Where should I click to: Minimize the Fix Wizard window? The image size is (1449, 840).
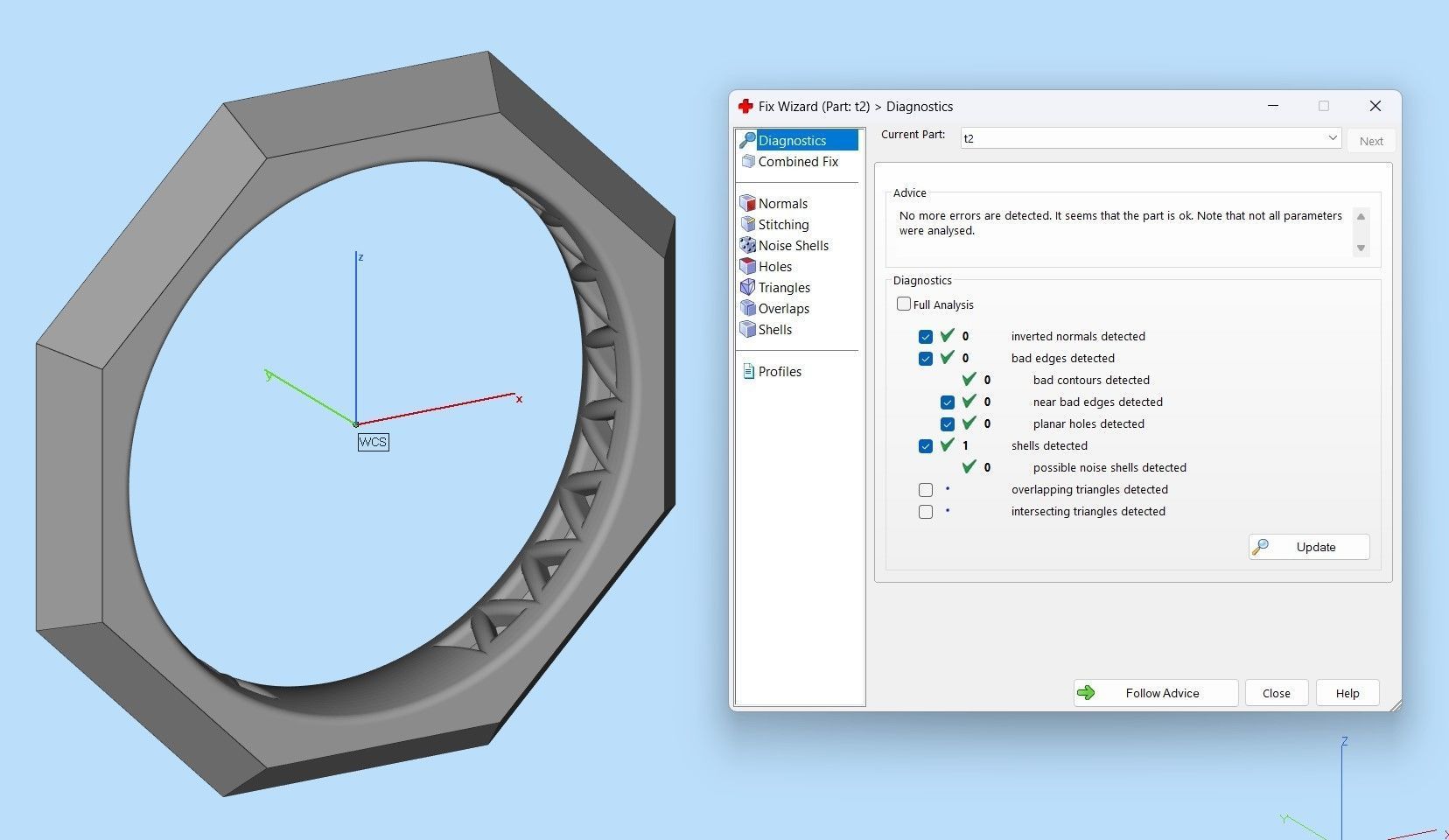[x=1273, y=106]
